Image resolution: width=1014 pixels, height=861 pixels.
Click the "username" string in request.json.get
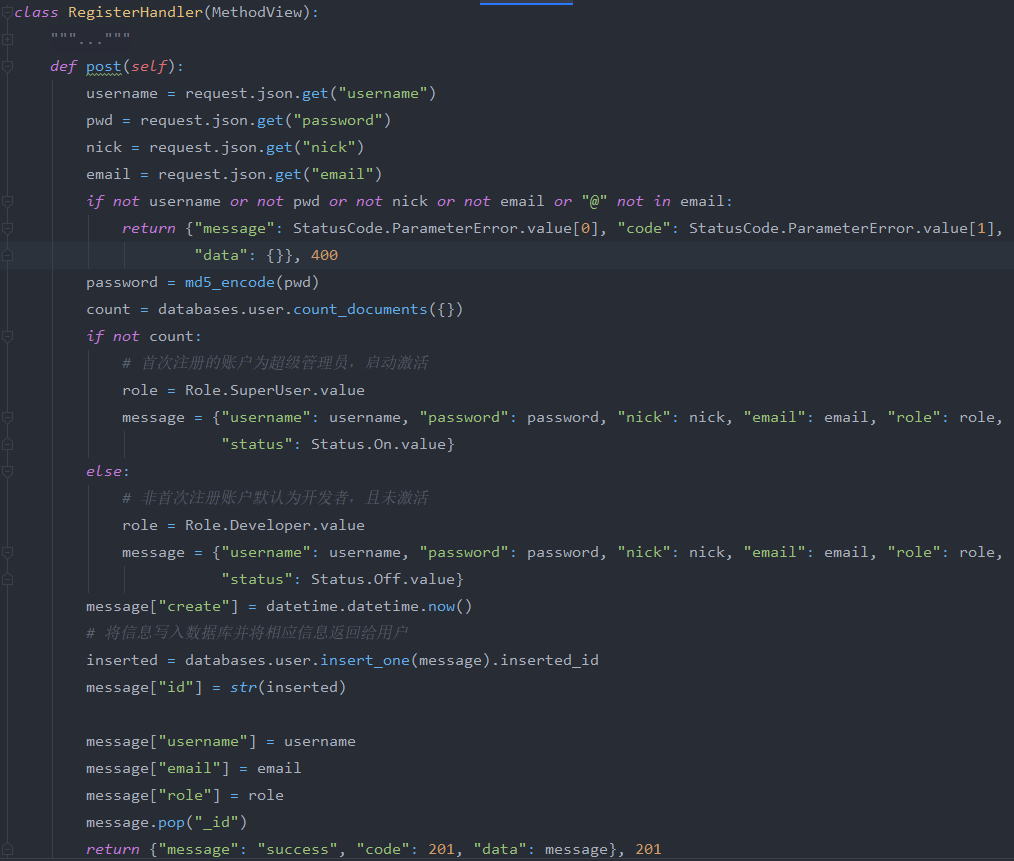[x=383, y=93]
